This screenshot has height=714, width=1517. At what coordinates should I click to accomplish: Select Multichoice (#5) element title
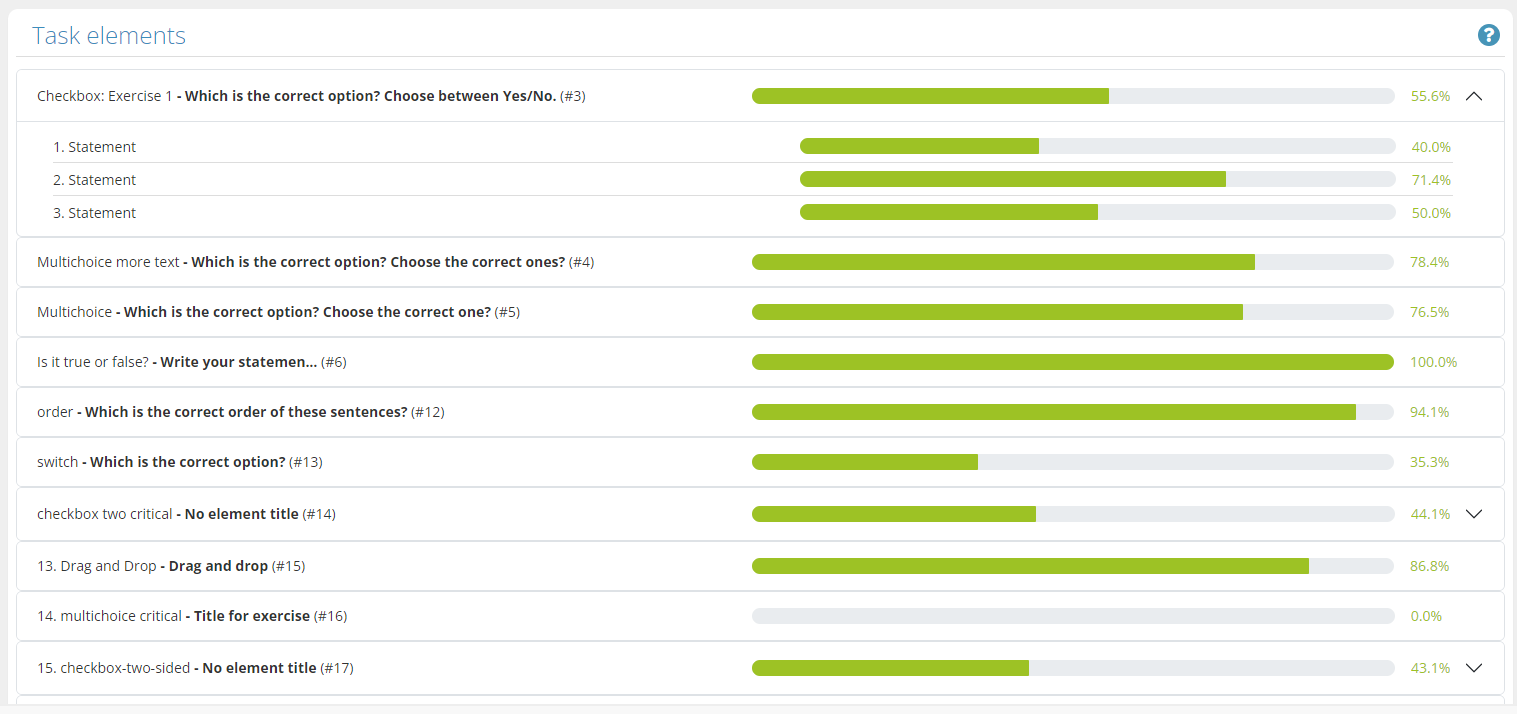[278, 312]
